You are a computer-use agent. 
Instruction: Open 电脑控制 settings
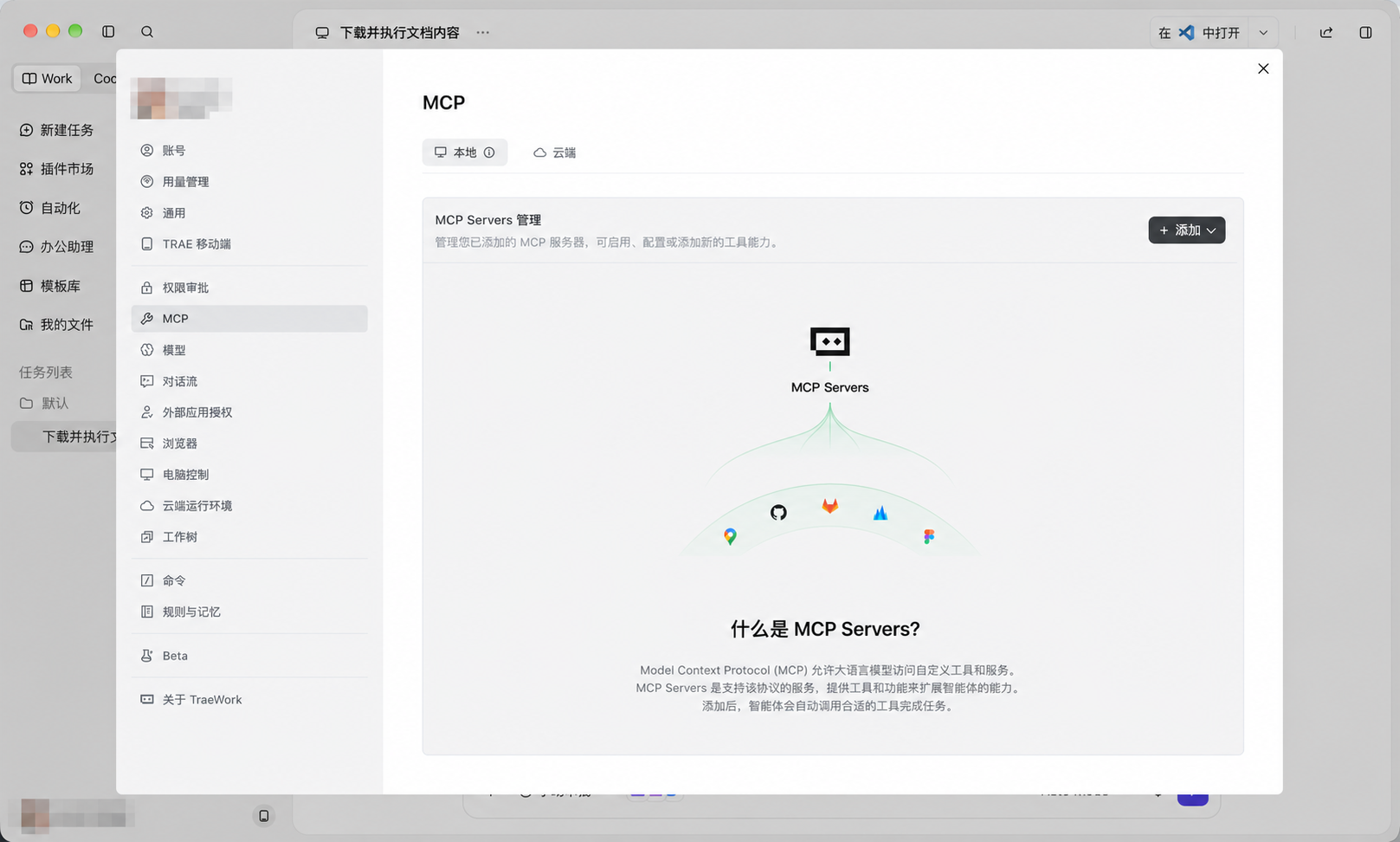pyautogui.click(x=249, y=475)
